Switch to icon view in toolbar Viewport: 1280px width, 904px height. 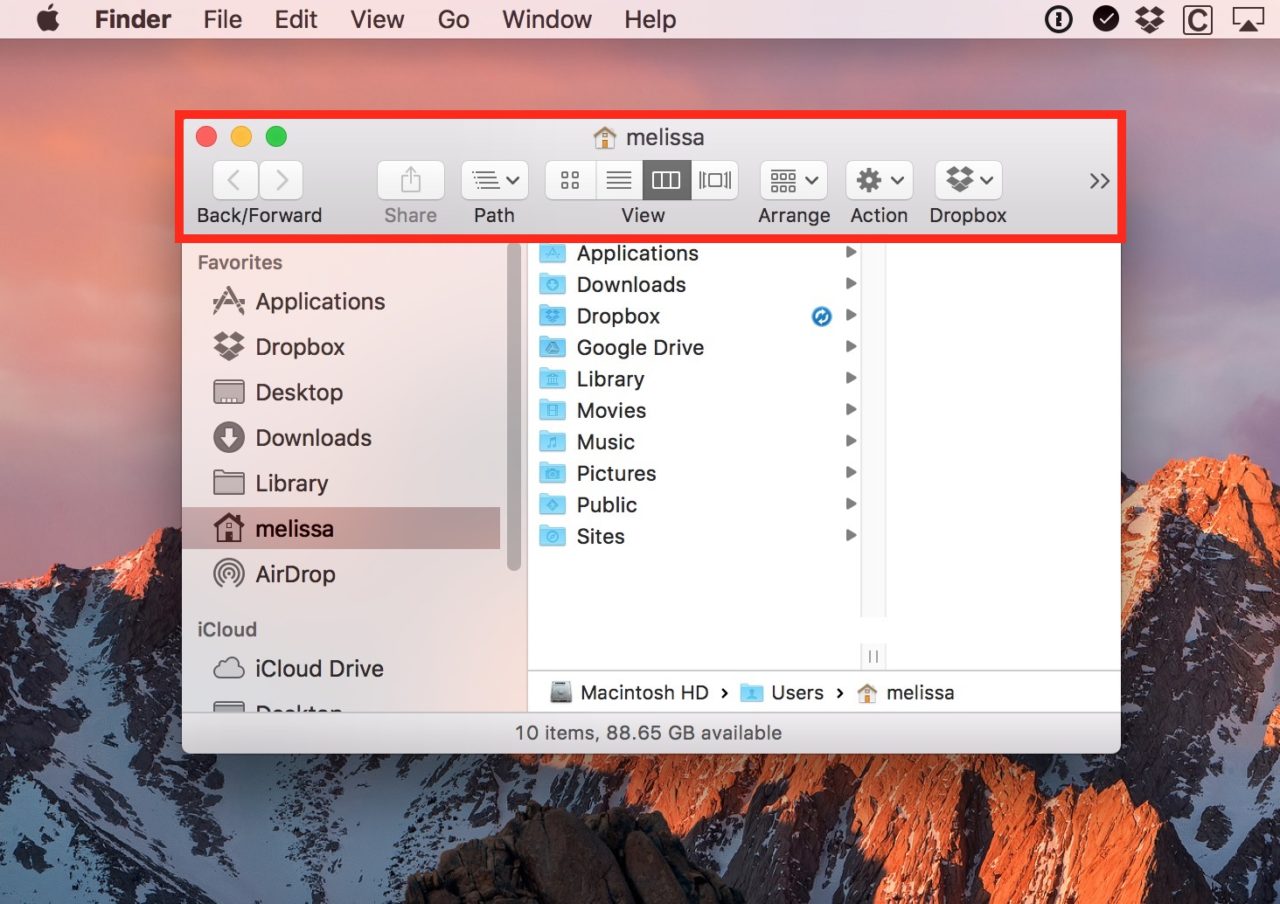pyautogui.click(x=570, y=180)
